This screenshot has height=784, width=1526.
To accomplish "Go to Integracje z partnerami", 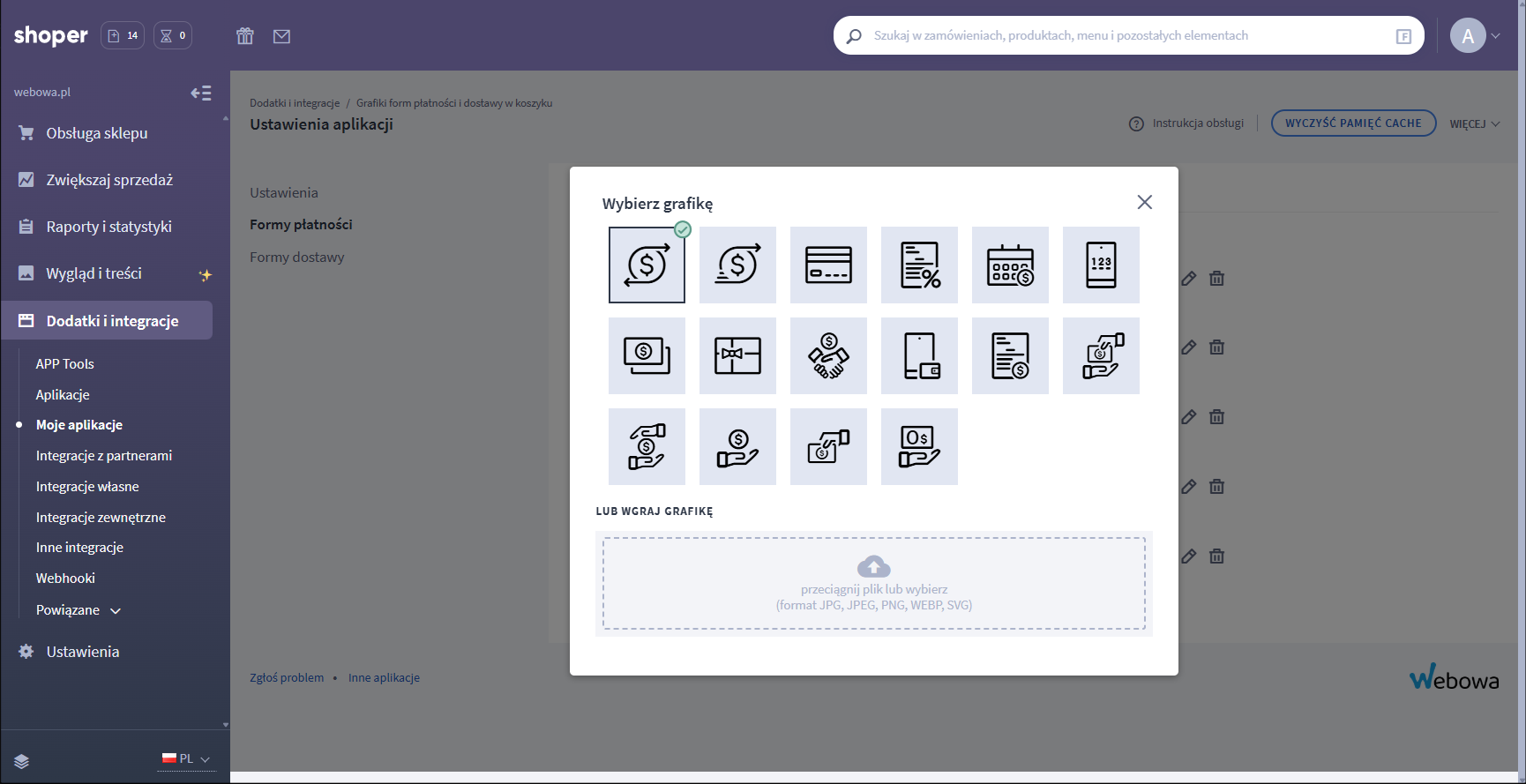I will coord(104,456).
